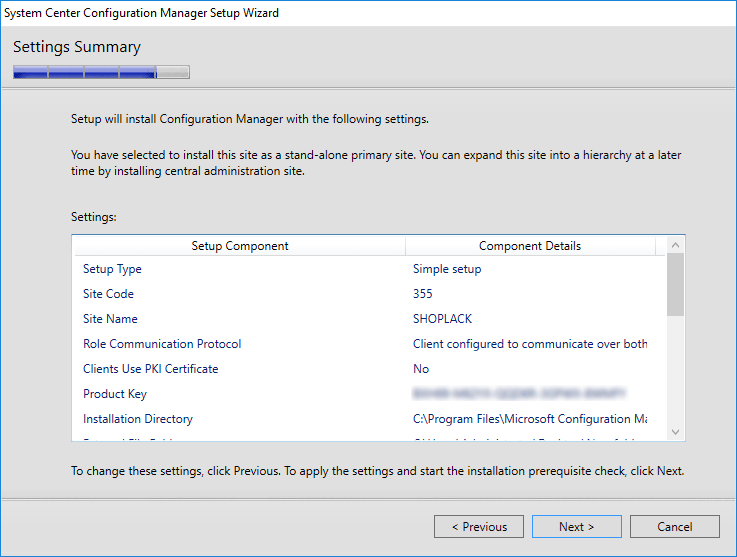This screenshot has height=557, width=737.
Task: Click the Settings Summary heading
Action: [77, 47]
